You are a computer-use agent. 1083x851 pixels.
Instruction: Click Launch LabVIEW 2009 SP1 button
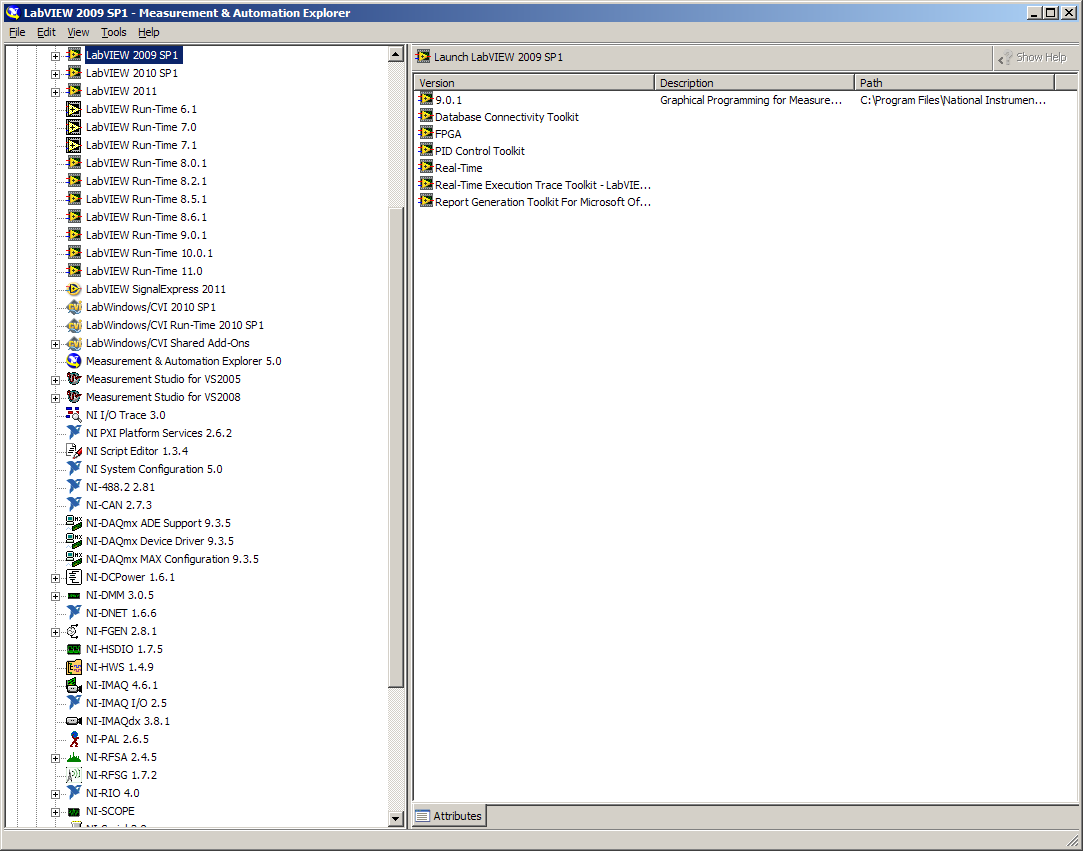[x=490, y=57]
